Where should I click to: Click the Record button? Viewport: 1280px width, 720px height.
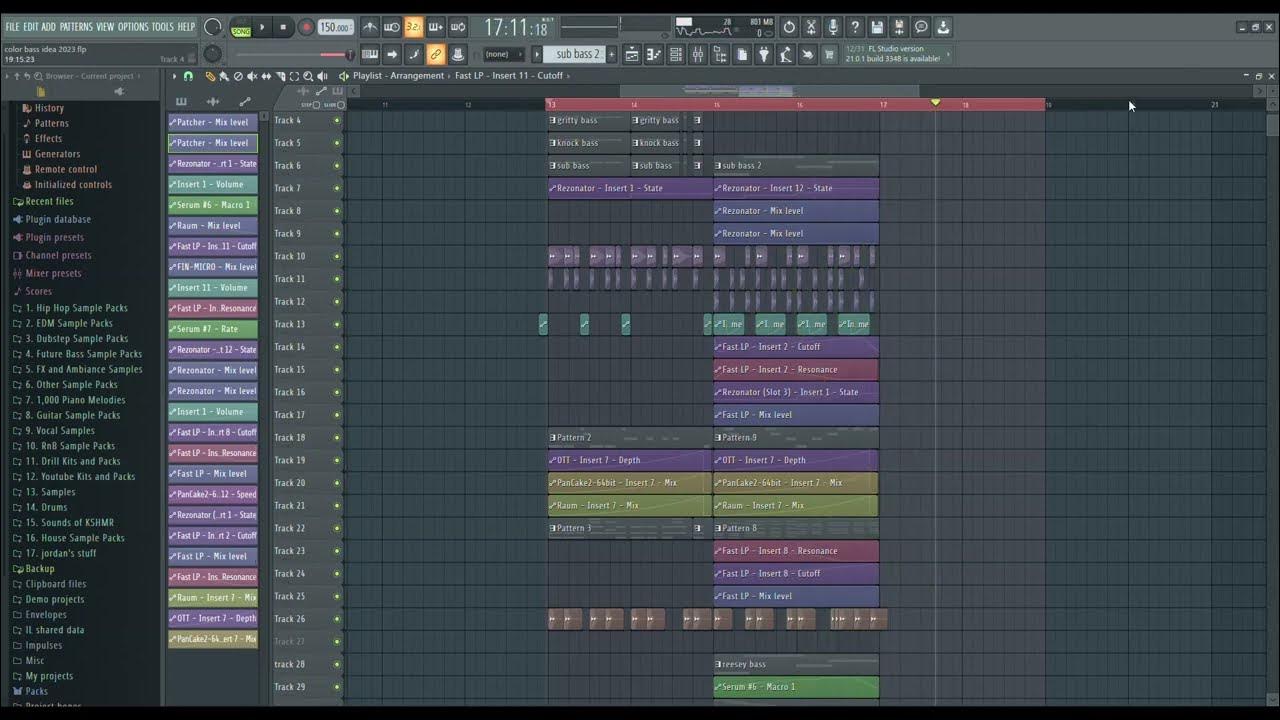point(306,28)
